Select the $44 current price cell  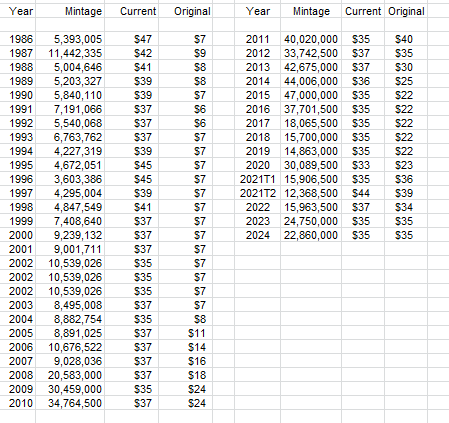pos(363,193)
